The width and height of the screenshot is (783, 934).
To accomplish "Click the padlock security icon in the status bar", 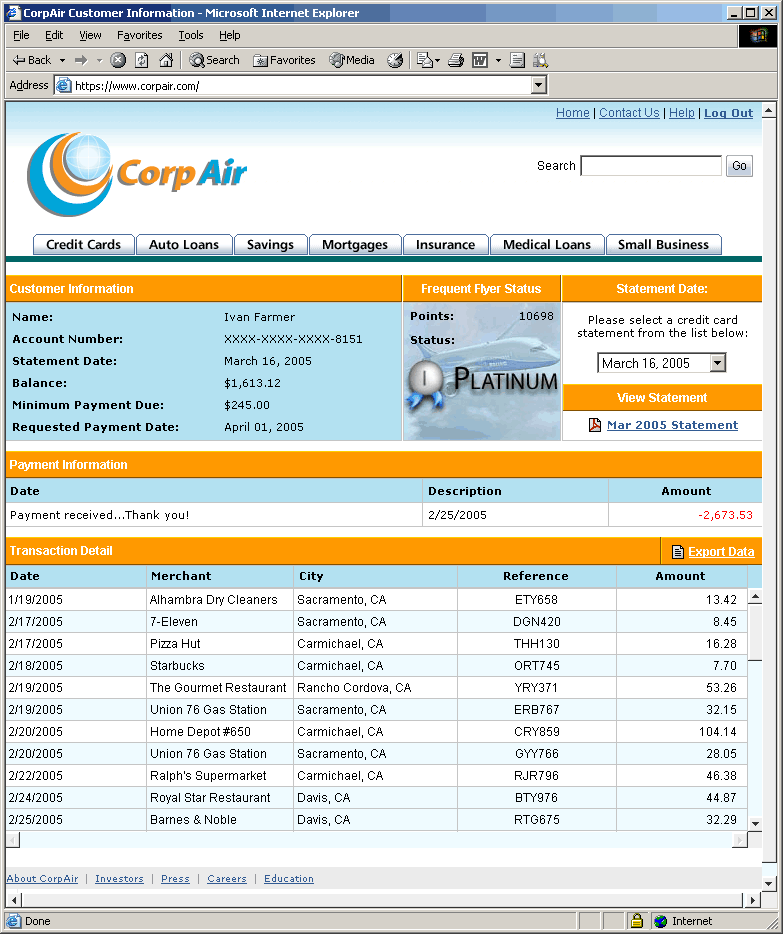I will click(637, 921).
